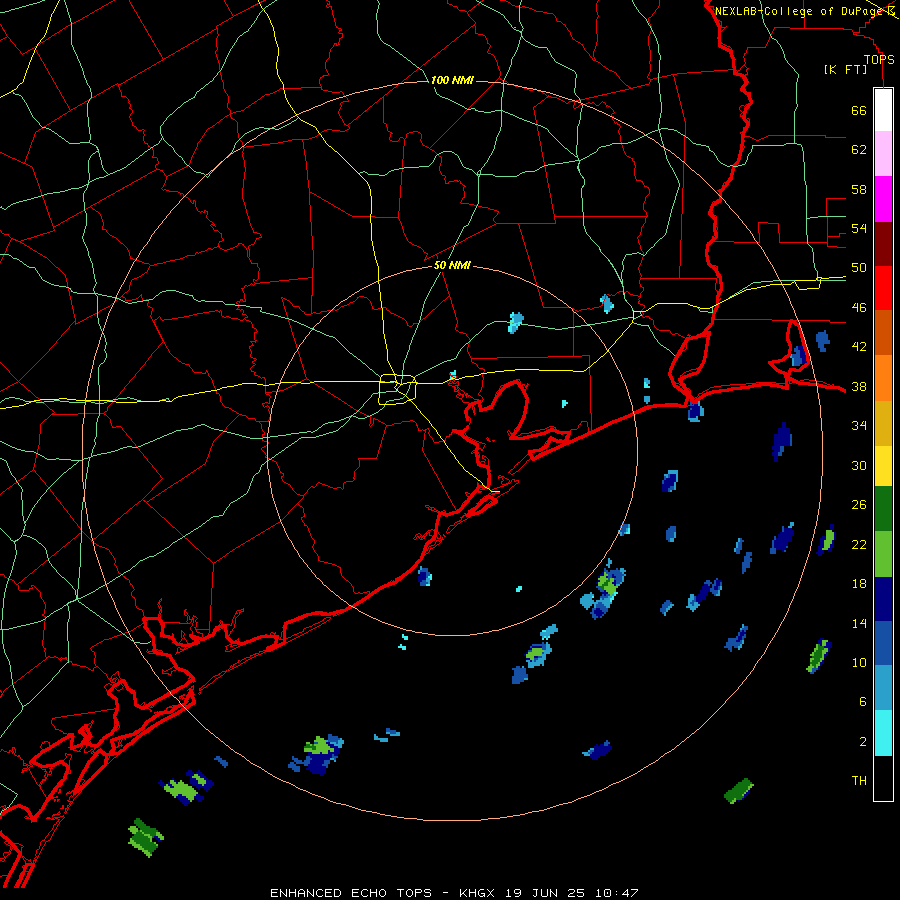Click the TH threshold label on the legend
The image size is (900, 900).
[859, 781]
